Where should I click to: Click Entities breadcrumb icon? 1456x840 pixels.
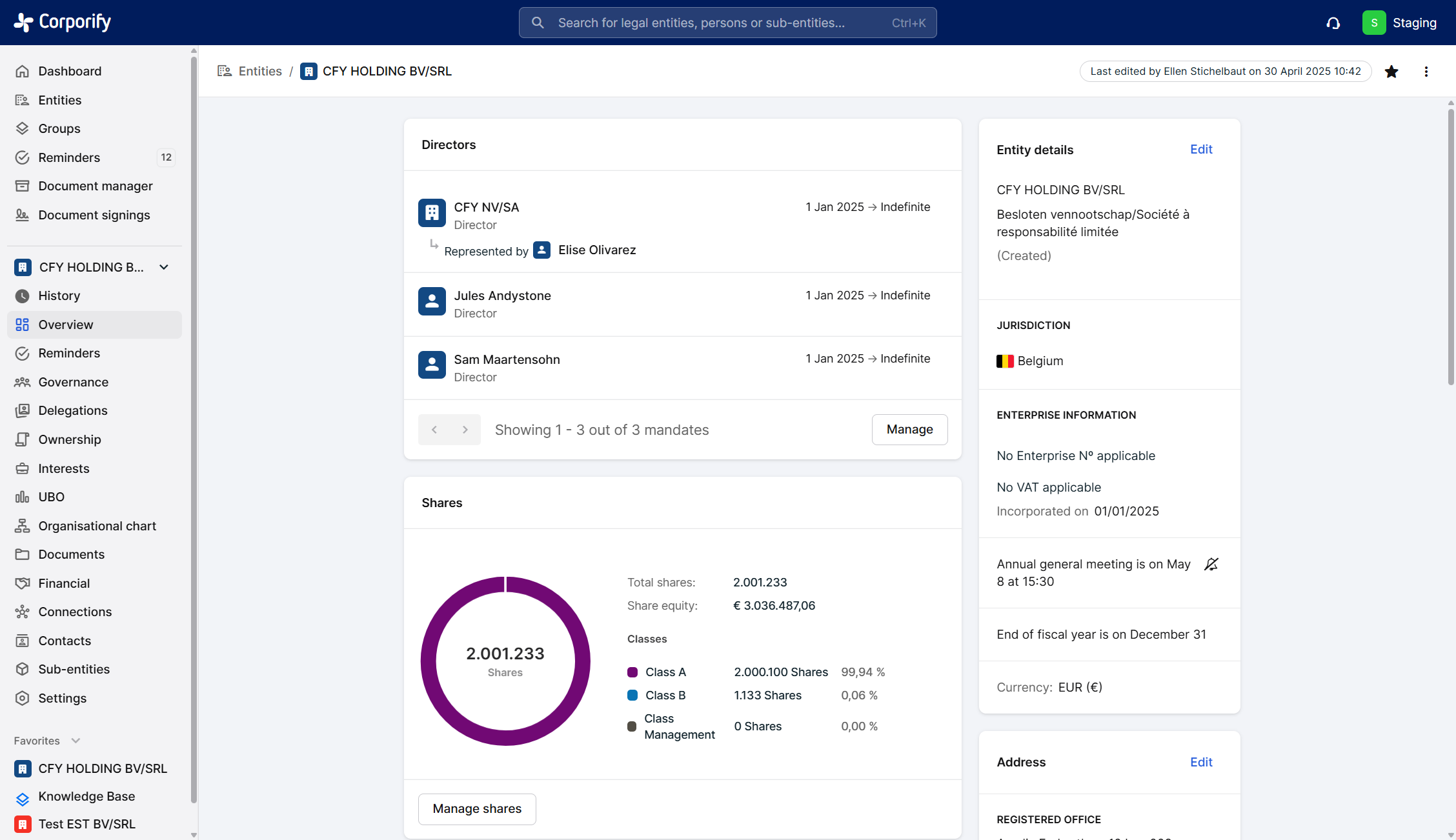225,71
